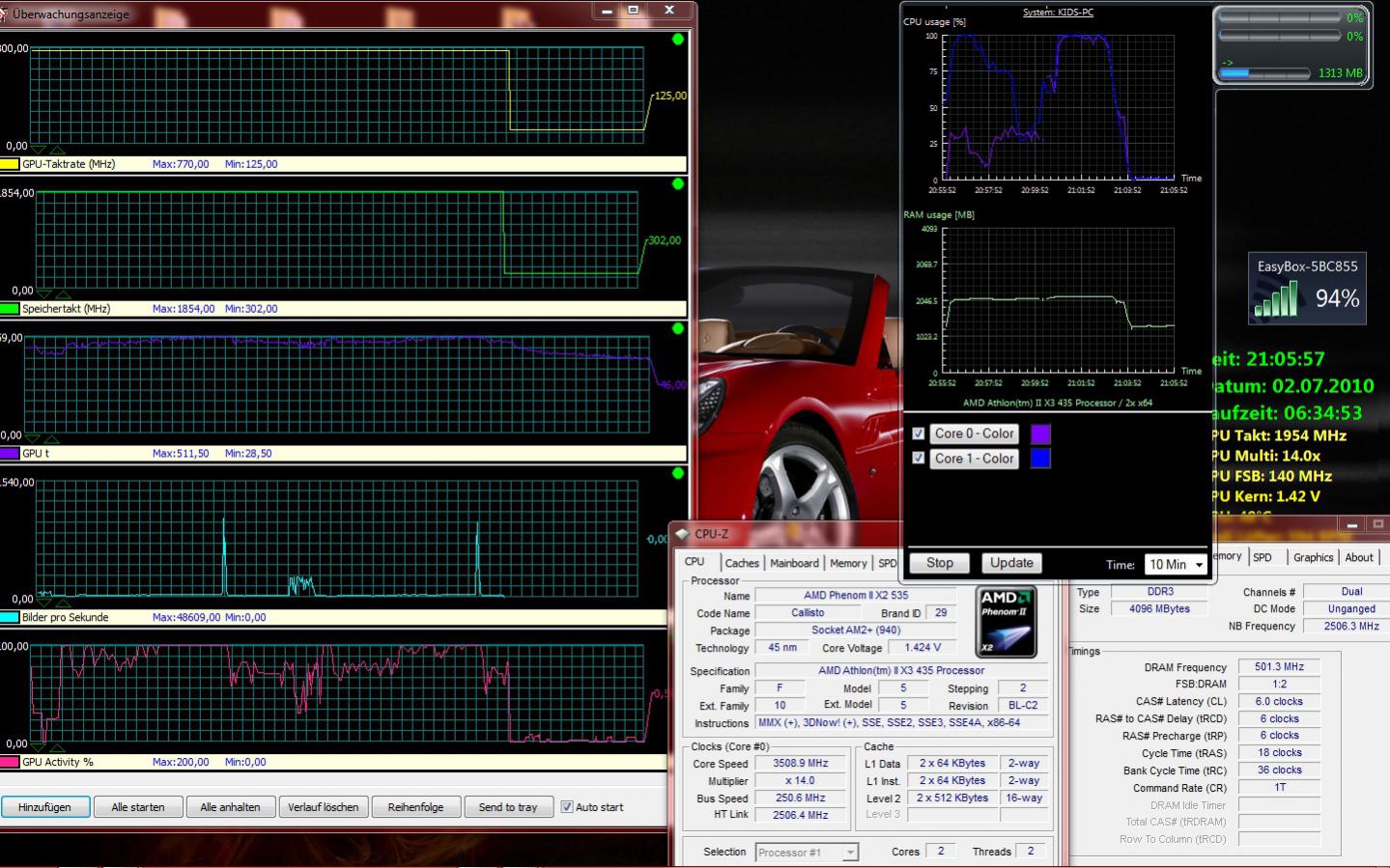Click the 'Min:302,00' text for Speichertakt

251,309
